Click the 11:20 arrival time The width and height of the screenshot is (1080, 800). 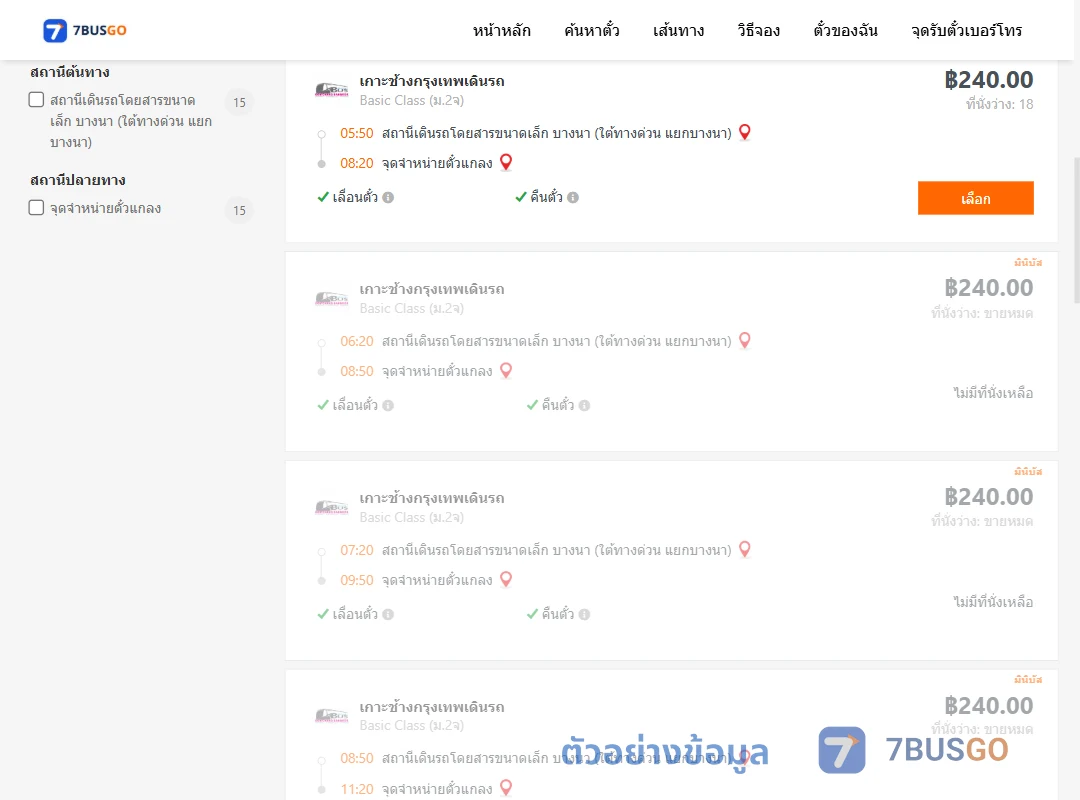coord(357,789)
